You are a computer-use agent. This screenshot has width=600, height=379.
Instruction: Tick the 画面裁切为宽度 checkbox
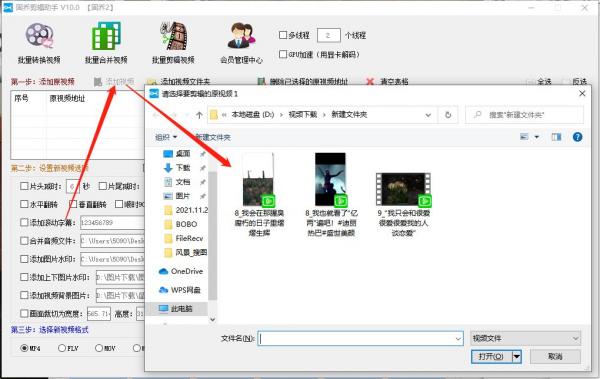[24, 314]
